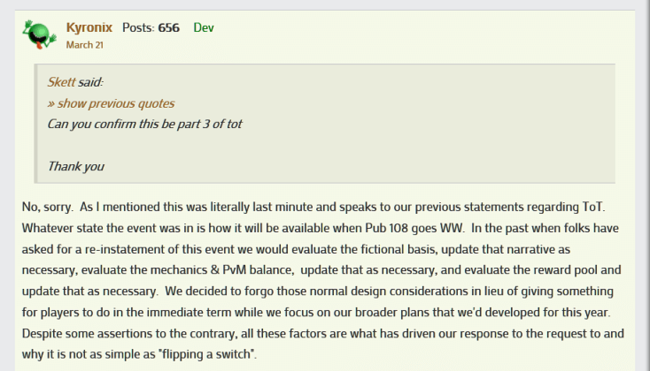Click the 'flipping a switch' phrase
Viewport: 650px width, 371px height.
[x=207, y=354]
